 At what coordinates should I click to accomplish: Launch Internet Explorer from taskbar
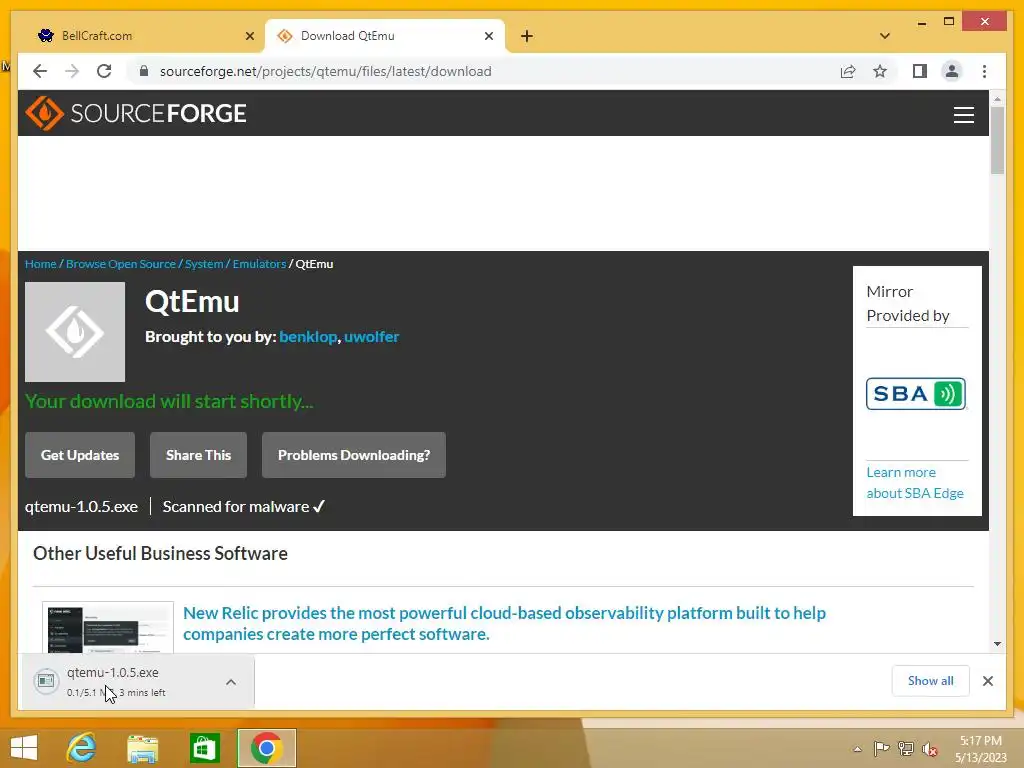pos(81,748)
